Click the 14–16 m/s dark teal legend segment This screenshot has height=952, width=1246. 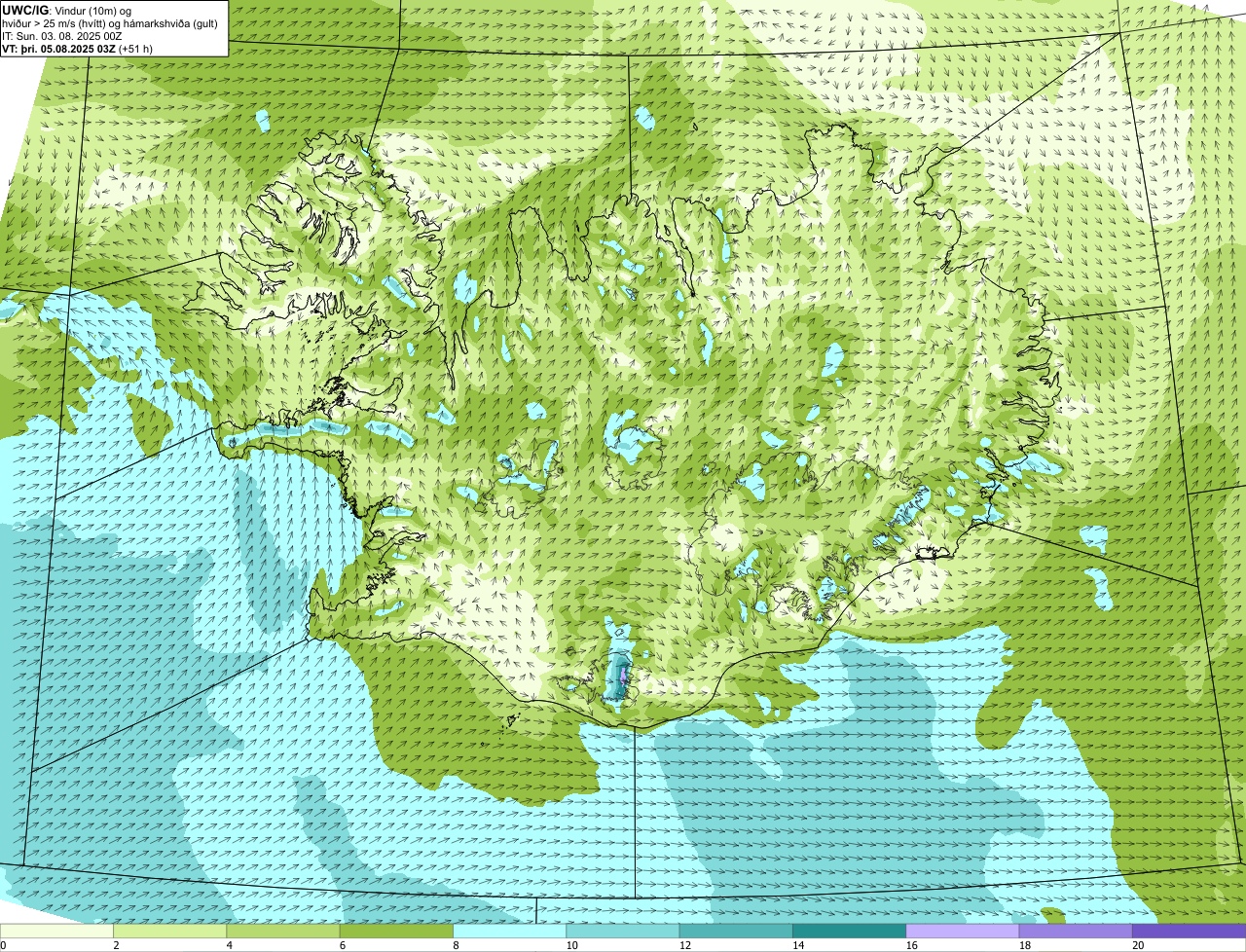(849, 931)
